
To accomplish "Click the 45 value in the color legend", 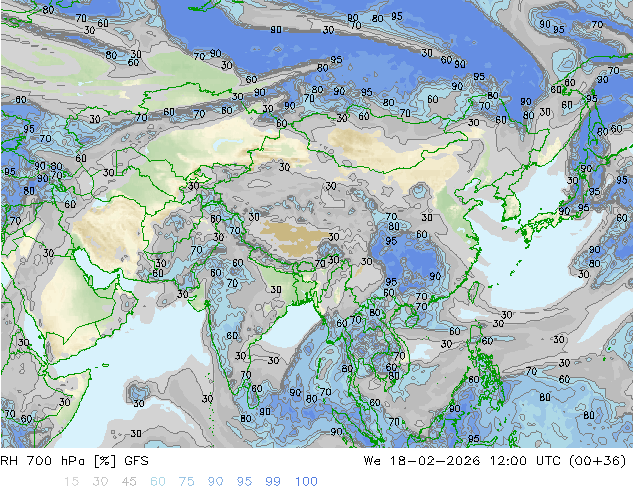I will click(x=129, y=482).
